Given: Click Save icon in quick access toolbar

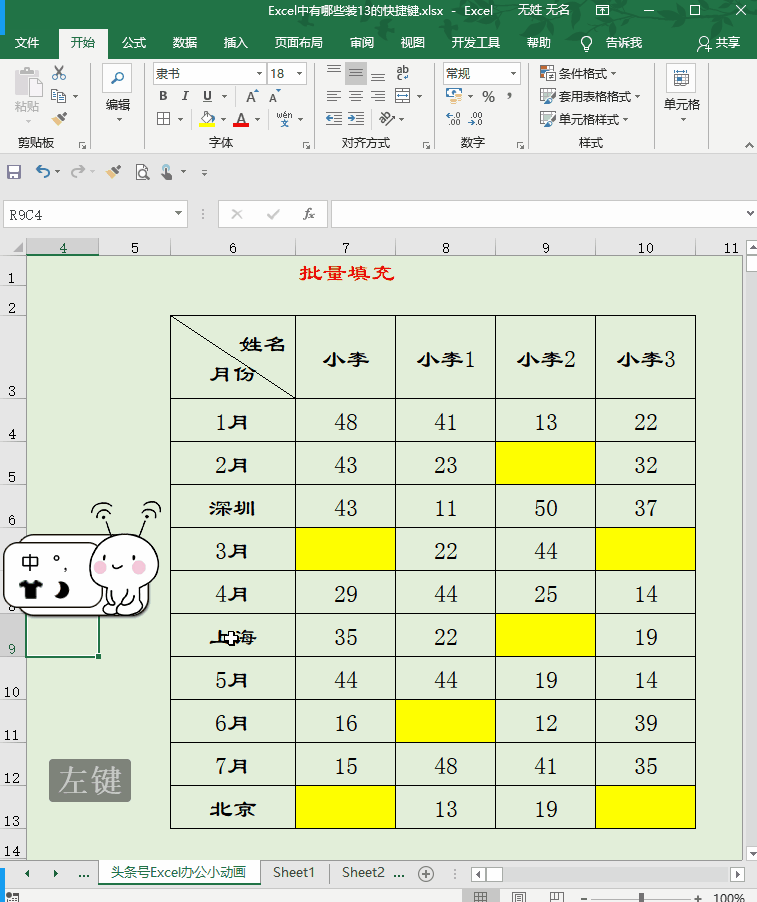Looking at the screenshot, I should (14, 172).
